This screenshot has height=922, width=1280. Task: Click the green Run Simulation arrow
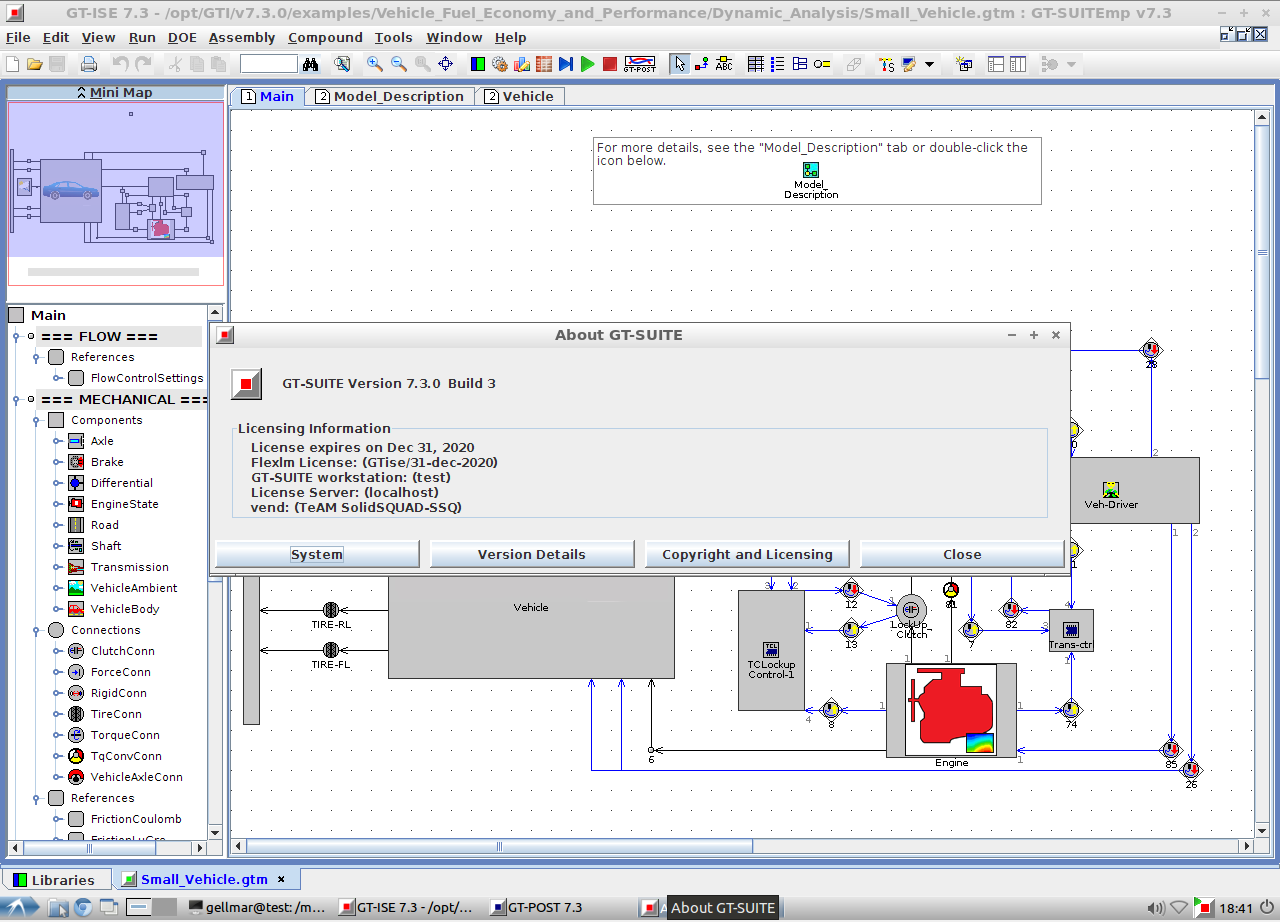click(588, 64)
